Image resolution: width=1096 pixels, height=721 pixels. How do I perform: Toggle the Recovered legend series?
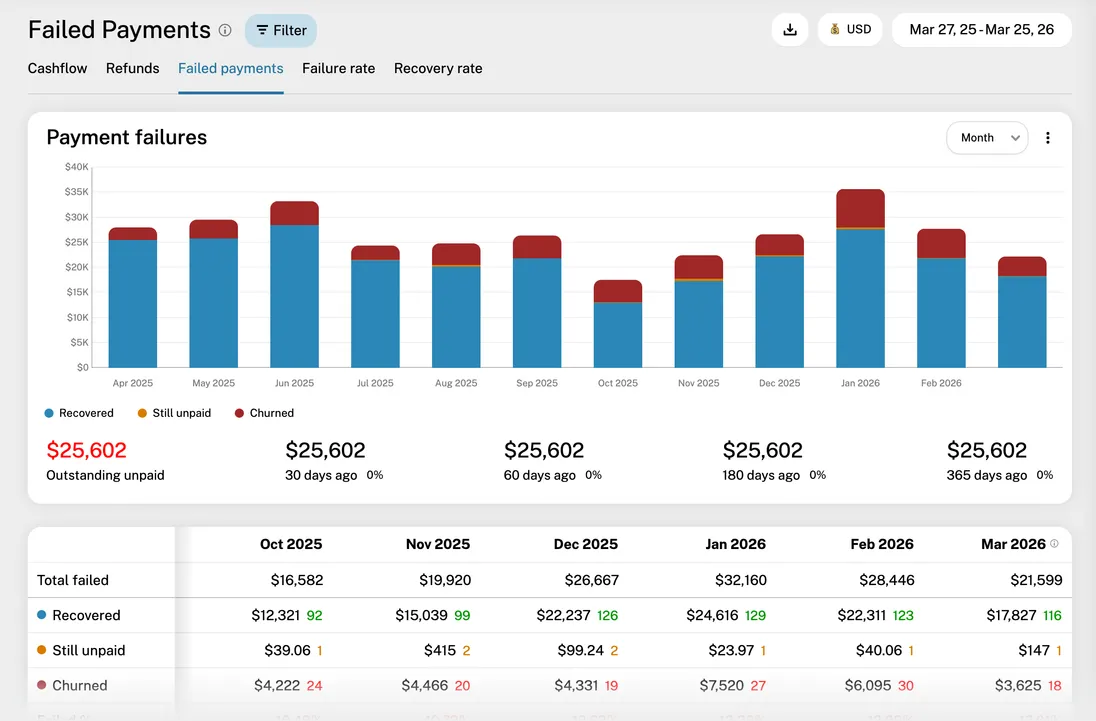pyautogui.click(x=79, y=413)
